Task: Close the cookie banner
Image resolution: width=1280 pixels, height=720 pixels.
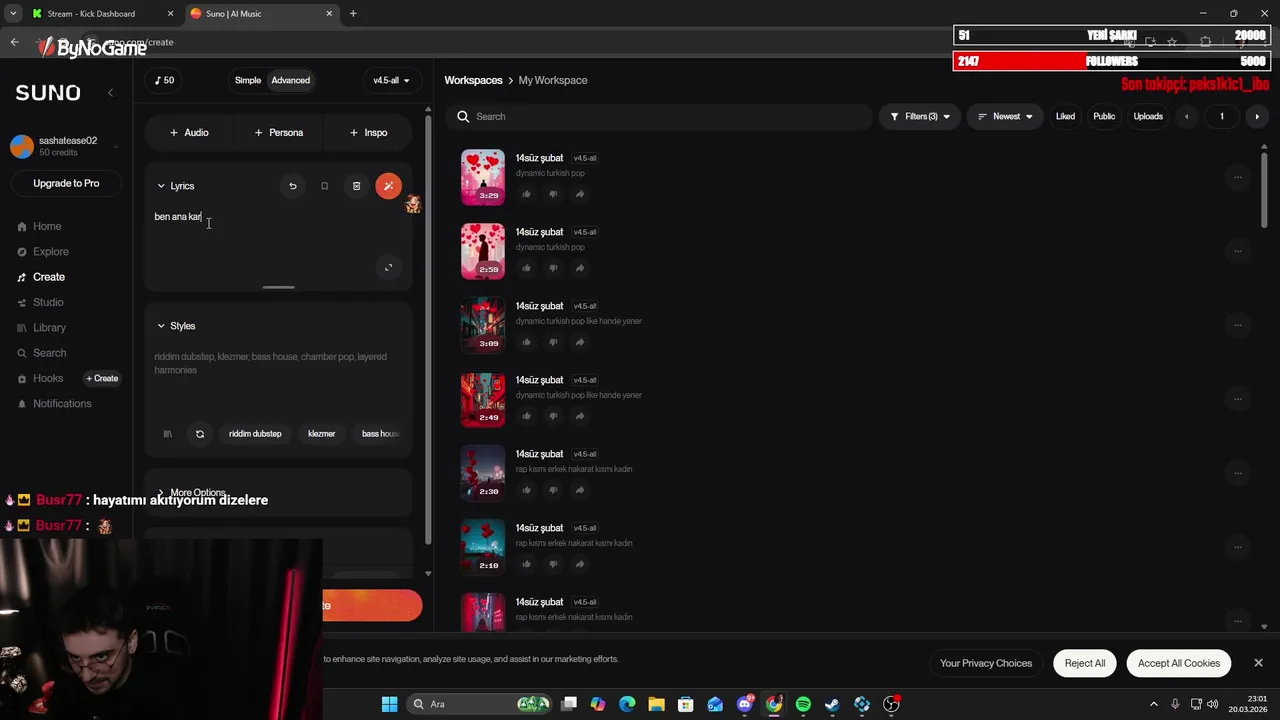Action: [1258, 663]
